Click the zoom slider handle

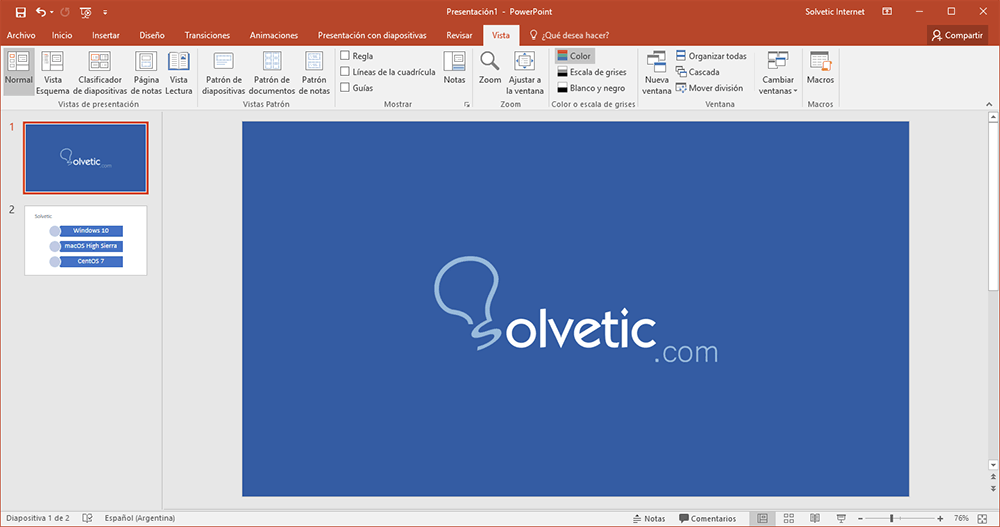click(892, 519)
